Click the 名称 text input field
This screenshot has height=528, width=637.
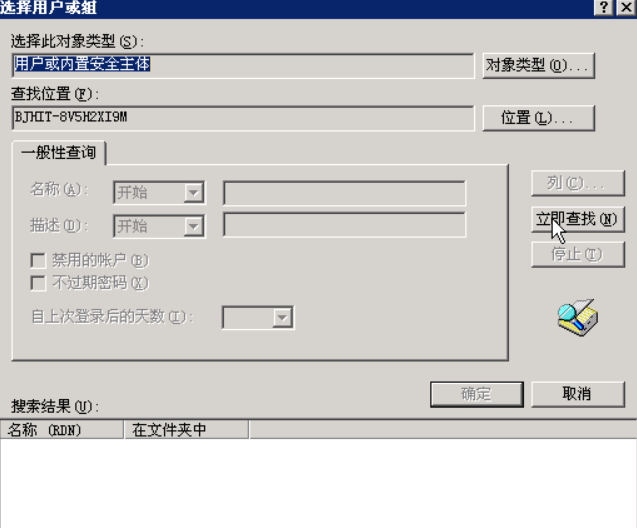point(344,193)
